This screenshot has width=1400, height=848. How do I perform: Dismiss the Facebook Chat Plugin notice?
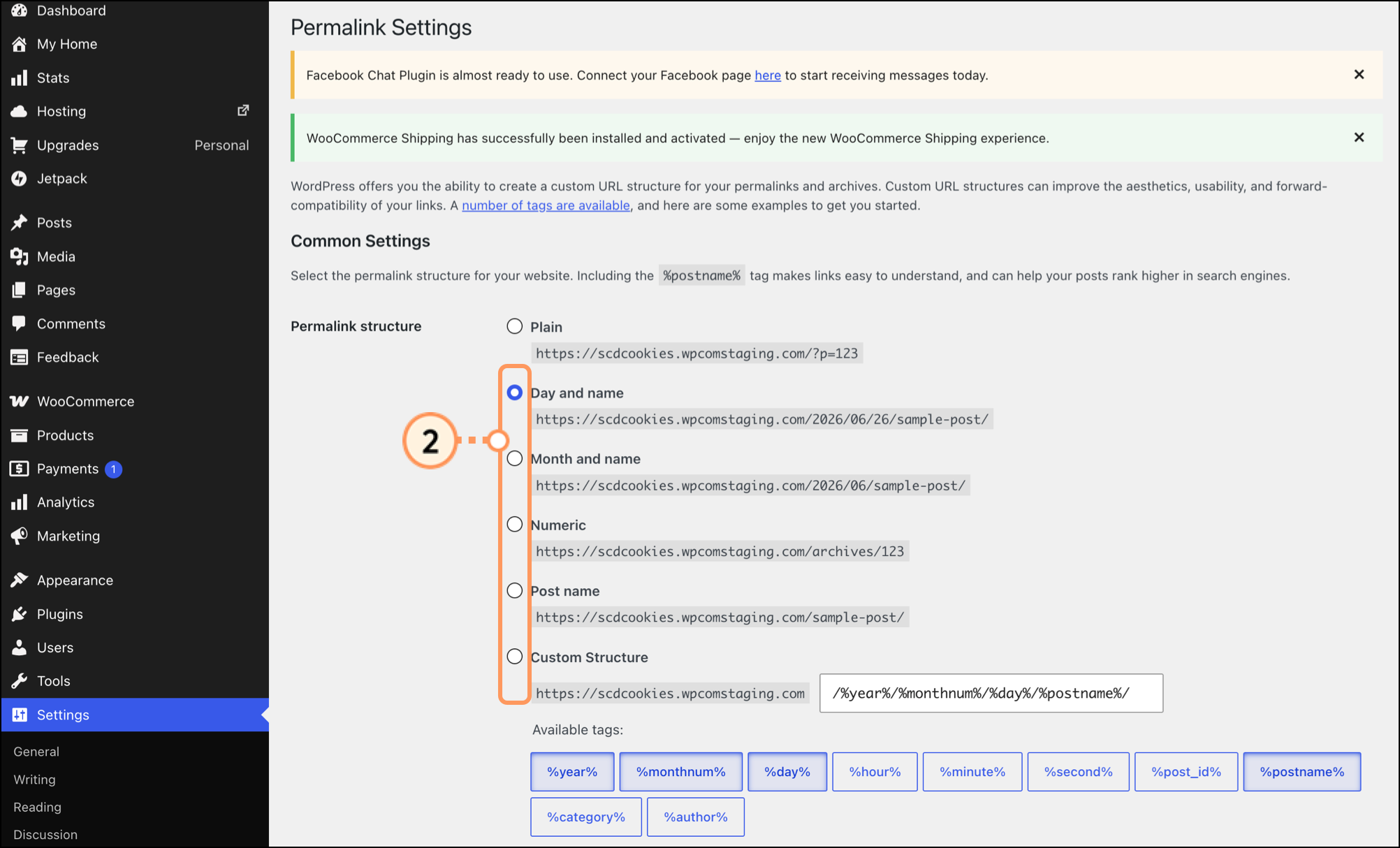pyautogui.click(x=1359, y=75)
